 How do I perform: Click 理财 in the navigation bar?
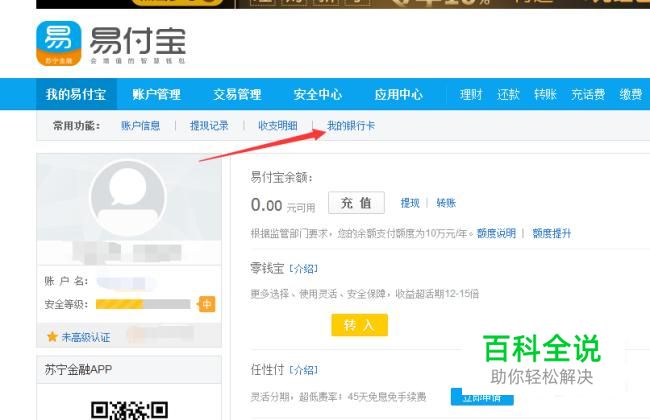pos(471,95)
